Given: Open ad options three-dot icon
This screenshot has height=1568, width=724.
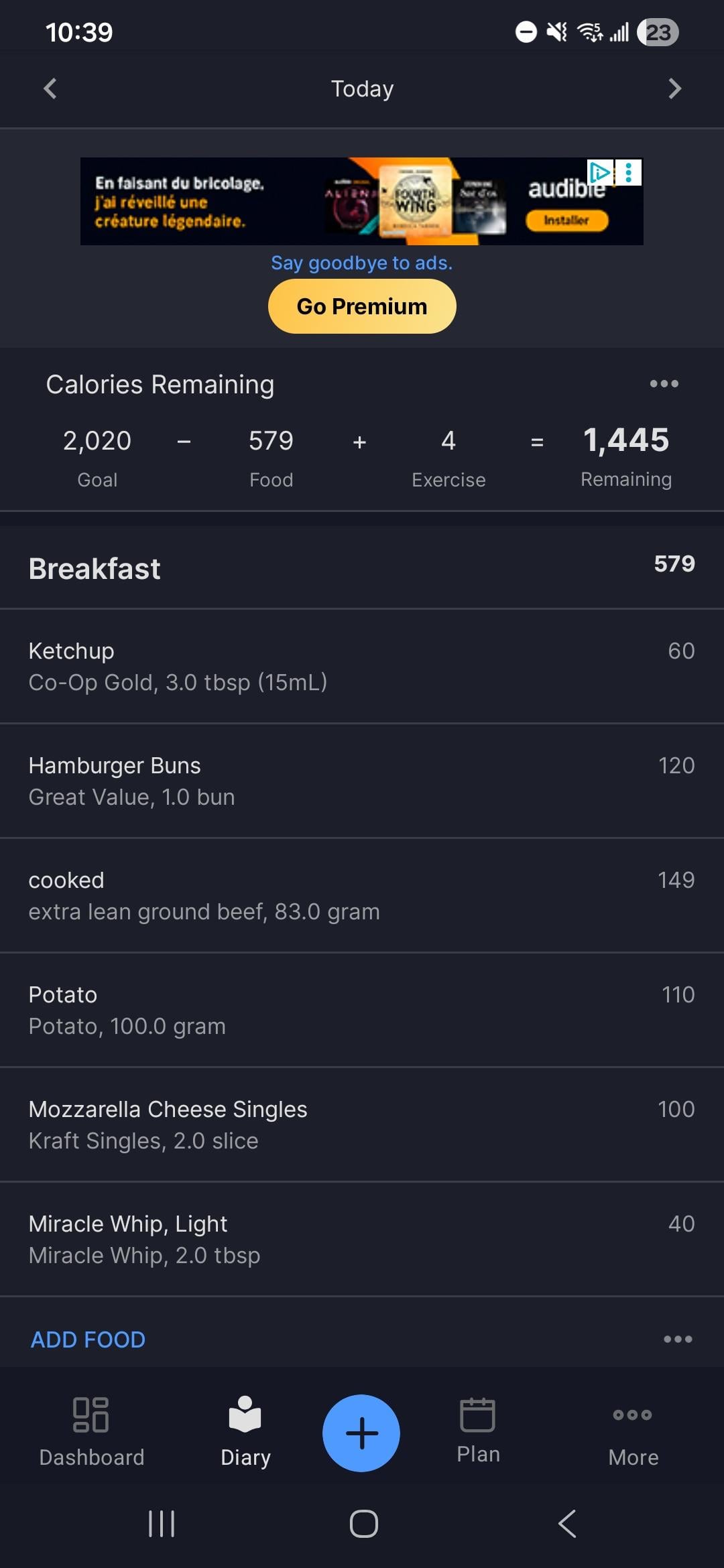Looking at the screenshot, I should (629, 172).
